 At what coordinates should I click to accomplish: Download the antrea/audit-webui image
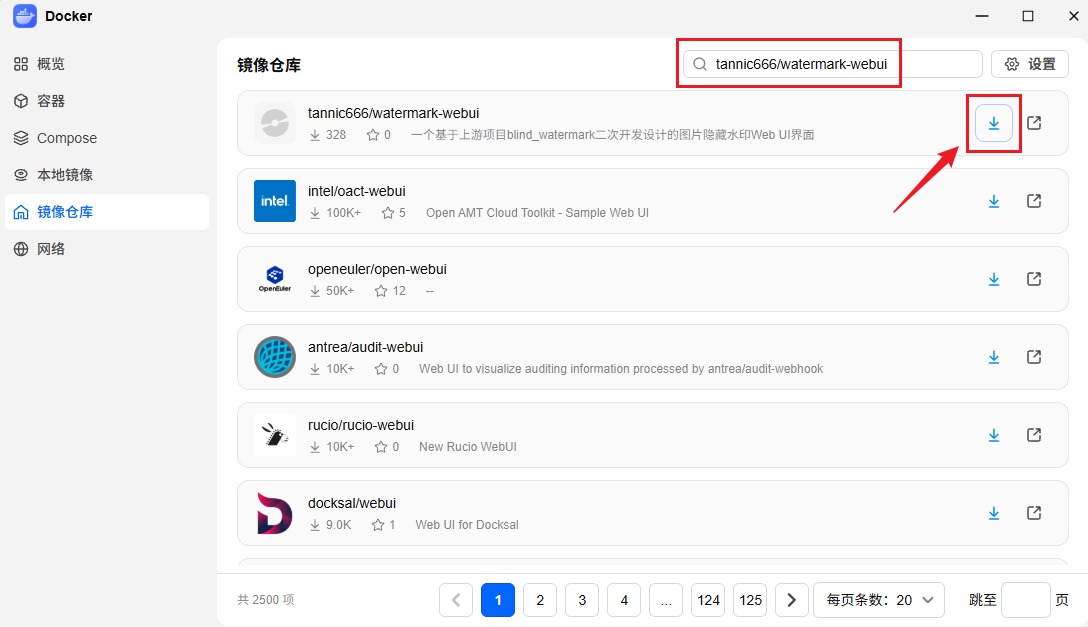[x=994, y=357]
